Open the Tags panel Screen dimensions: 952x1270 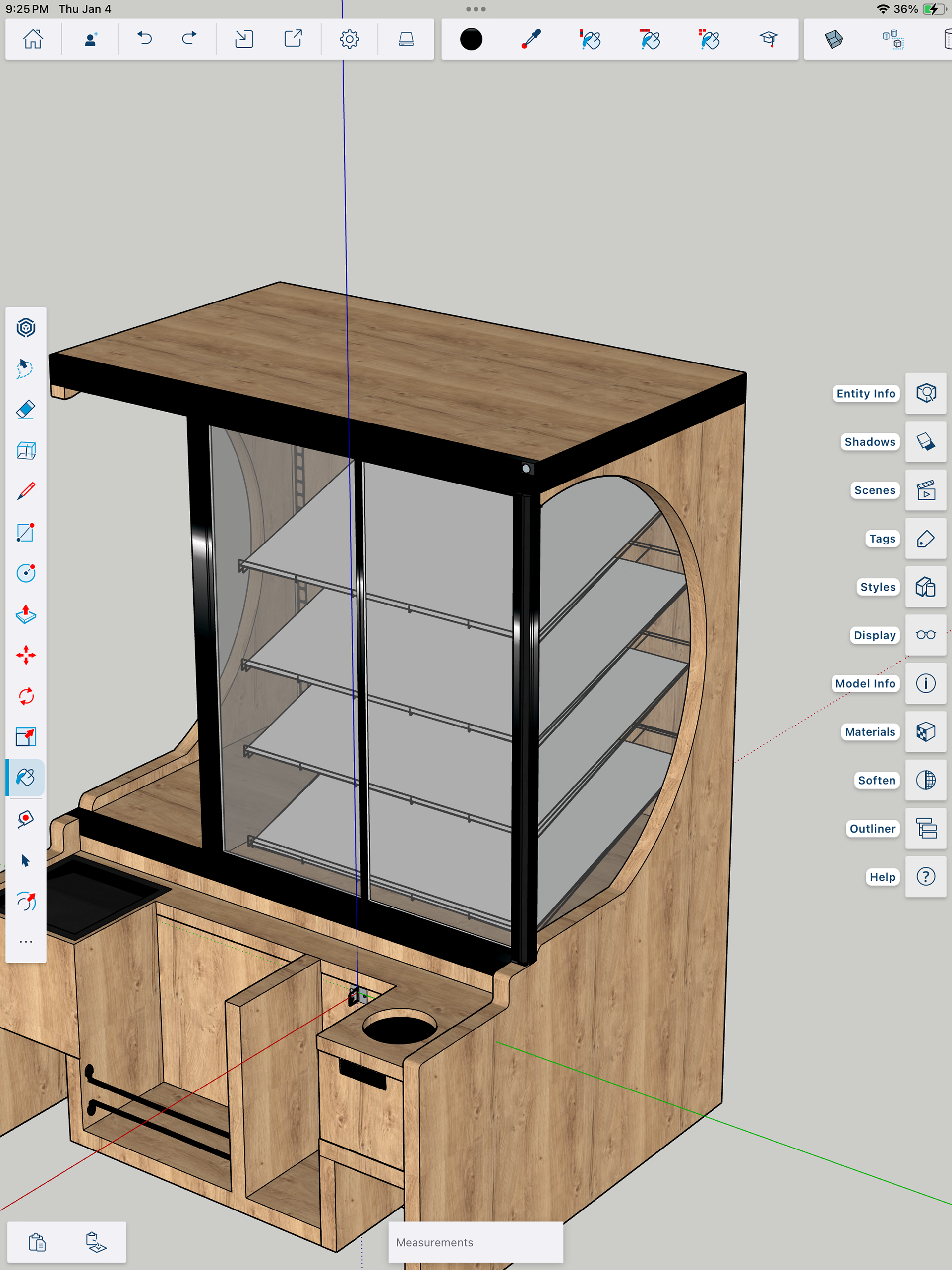925,539
